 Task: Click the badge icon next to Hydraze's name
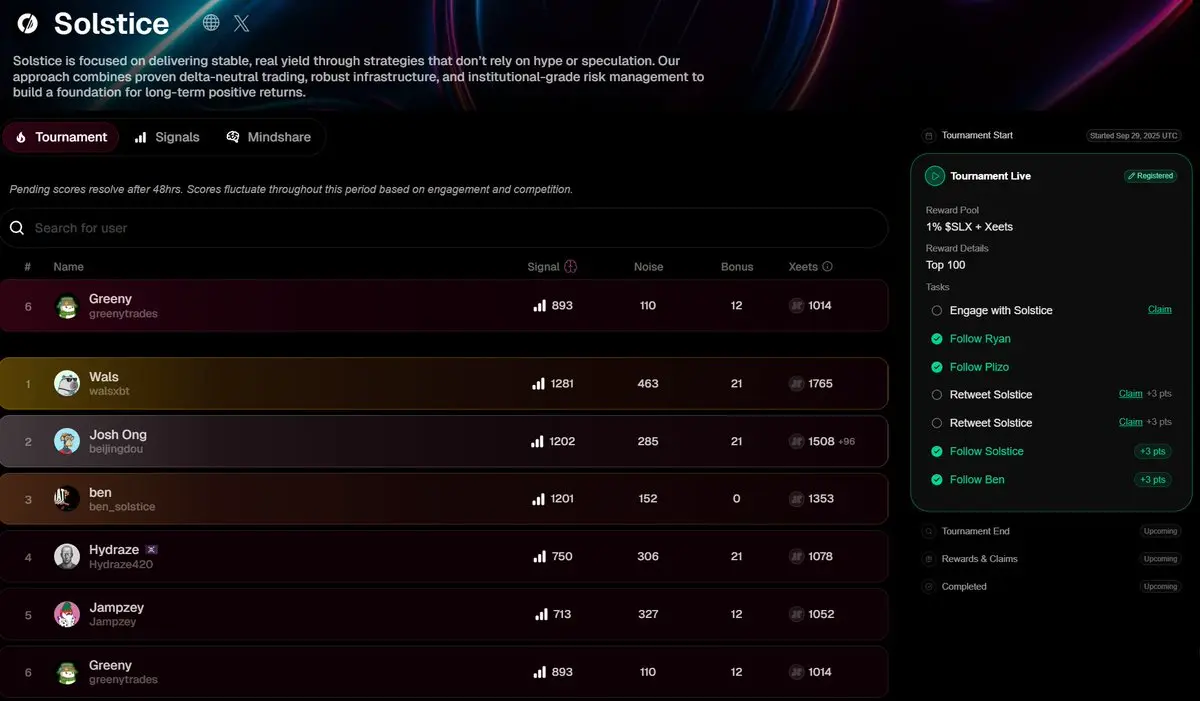click(x=151, y=550)
